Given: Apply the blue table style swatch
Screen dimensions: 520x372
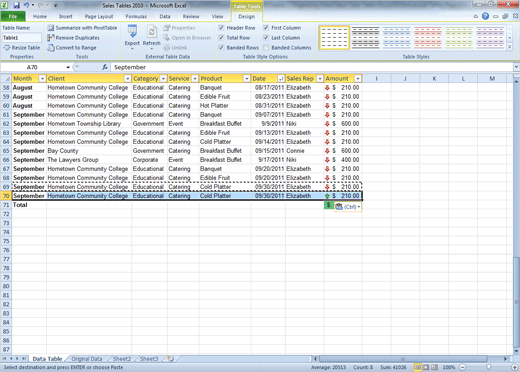Looking at the screenshot, I should tap(397, 38).
